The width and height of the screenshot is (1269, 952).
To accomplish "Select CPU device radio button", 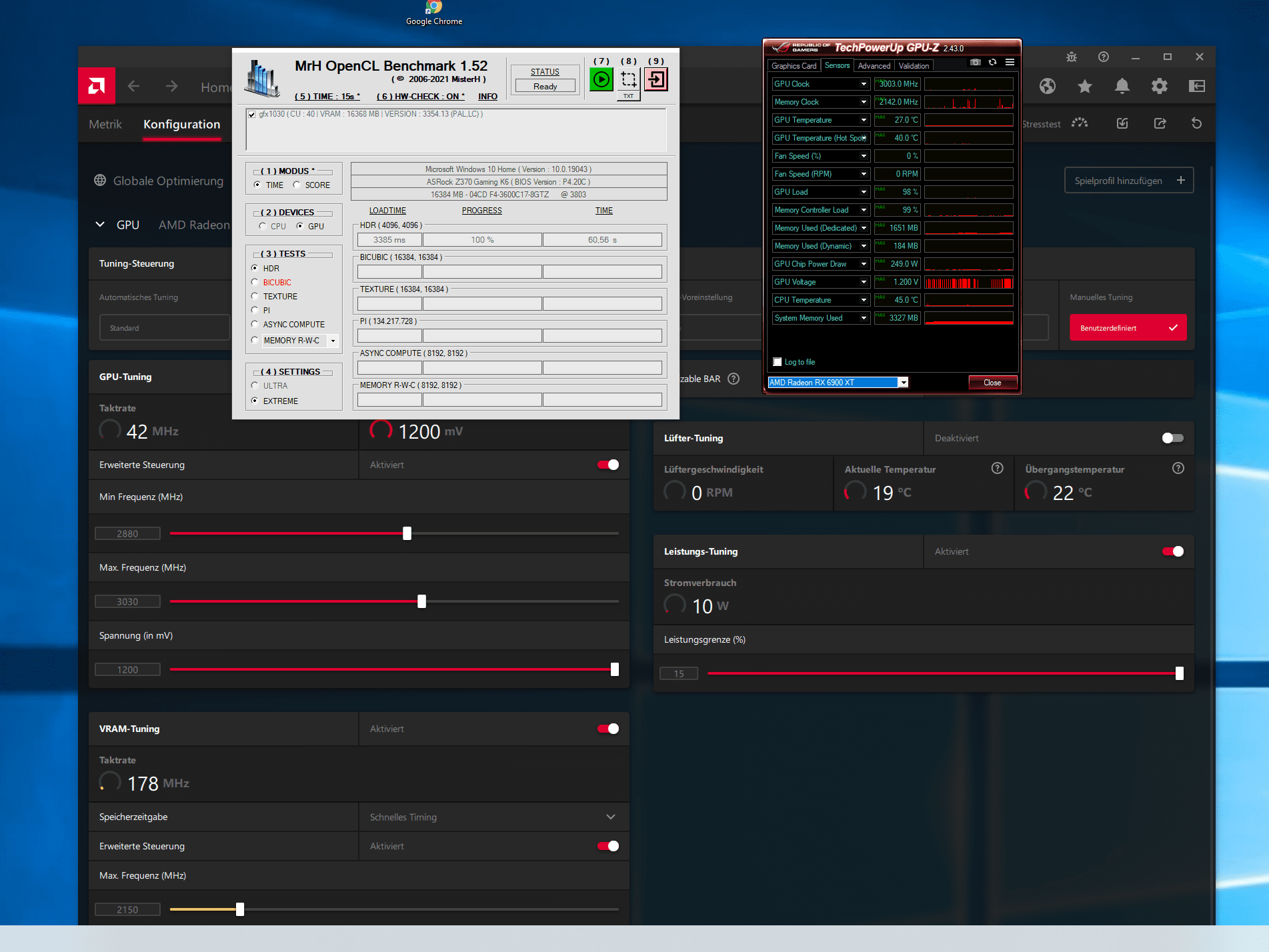I will 262,226.
